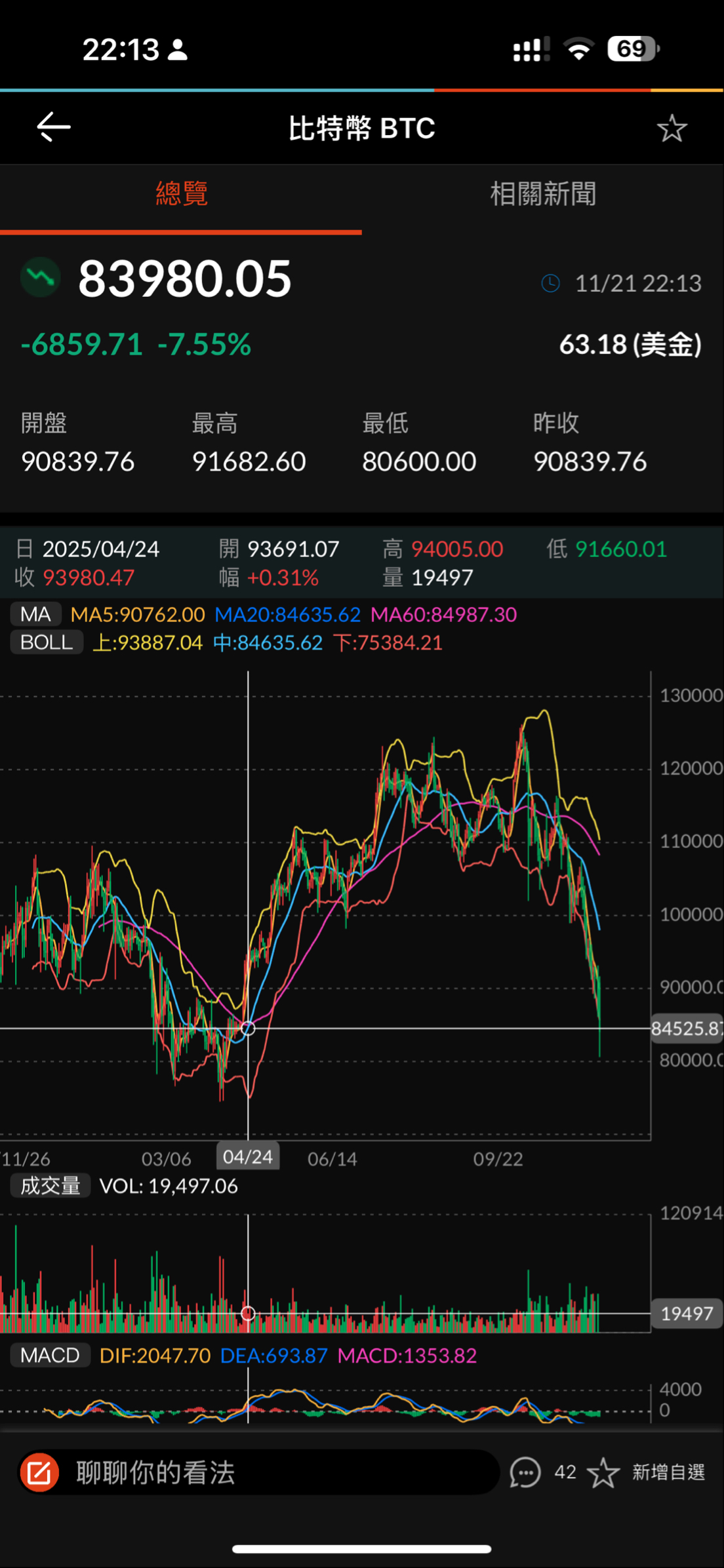Tap the VOL: 19,497.06 reading
The height and width of the screenshot is (1568, 724).
pos(169,1186)
